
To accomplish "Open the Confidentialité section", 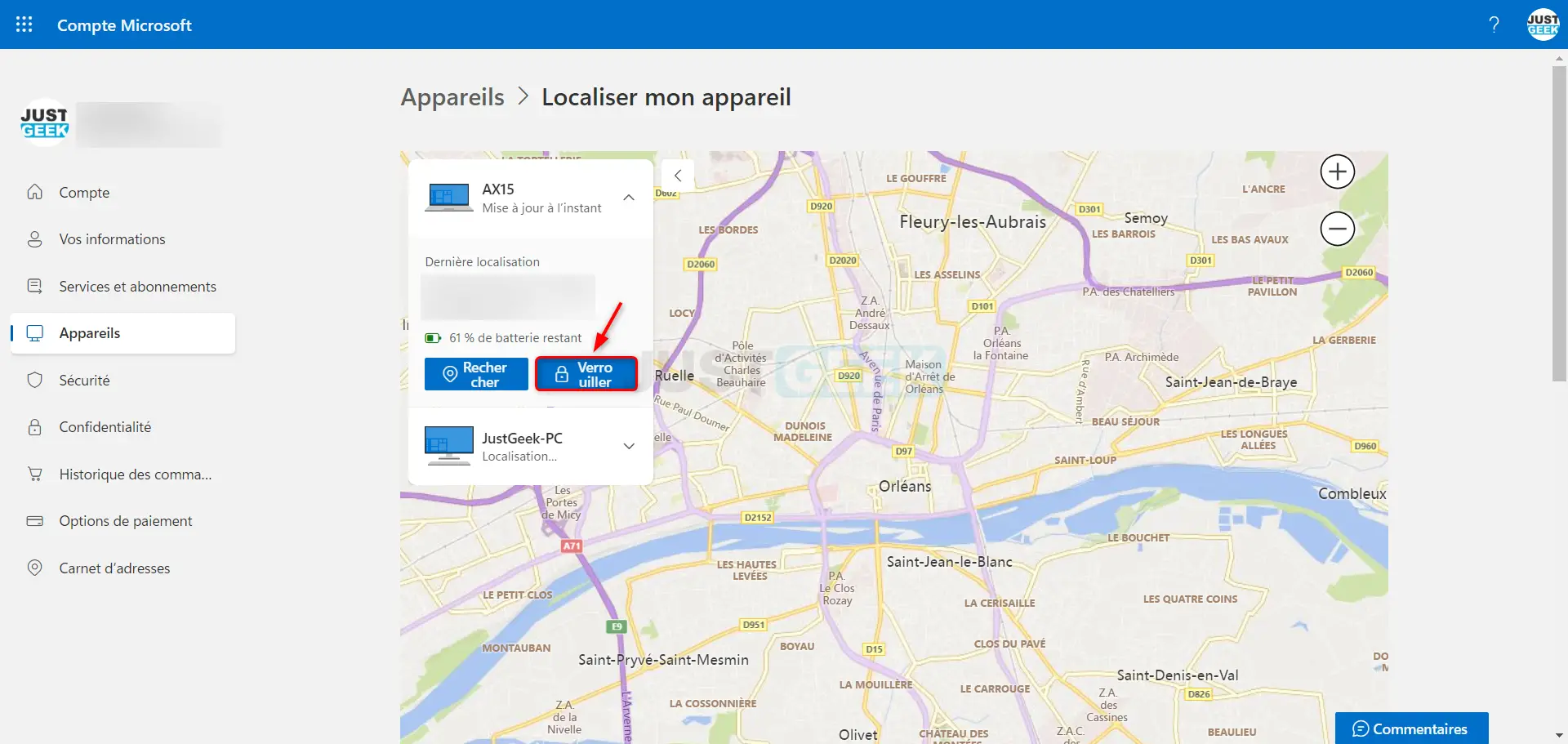I will [122, 427].
